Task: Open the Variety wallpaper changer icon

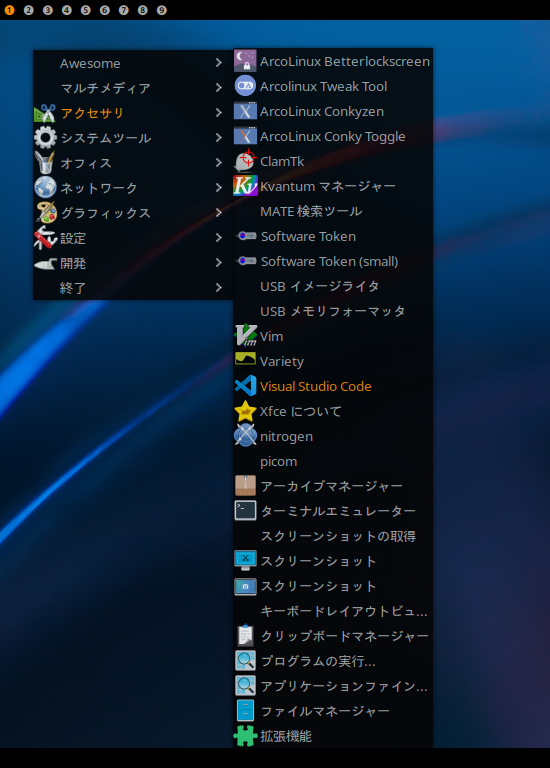Action: point(245,360)
